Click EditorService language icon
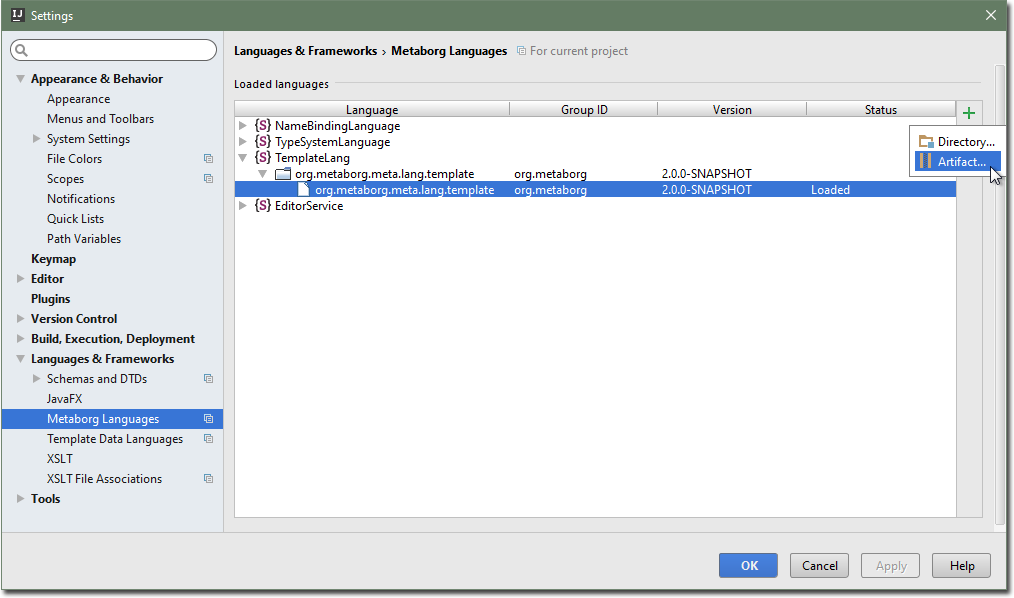Viewport: 1014px width, 598px height. (x=263, y=206)
